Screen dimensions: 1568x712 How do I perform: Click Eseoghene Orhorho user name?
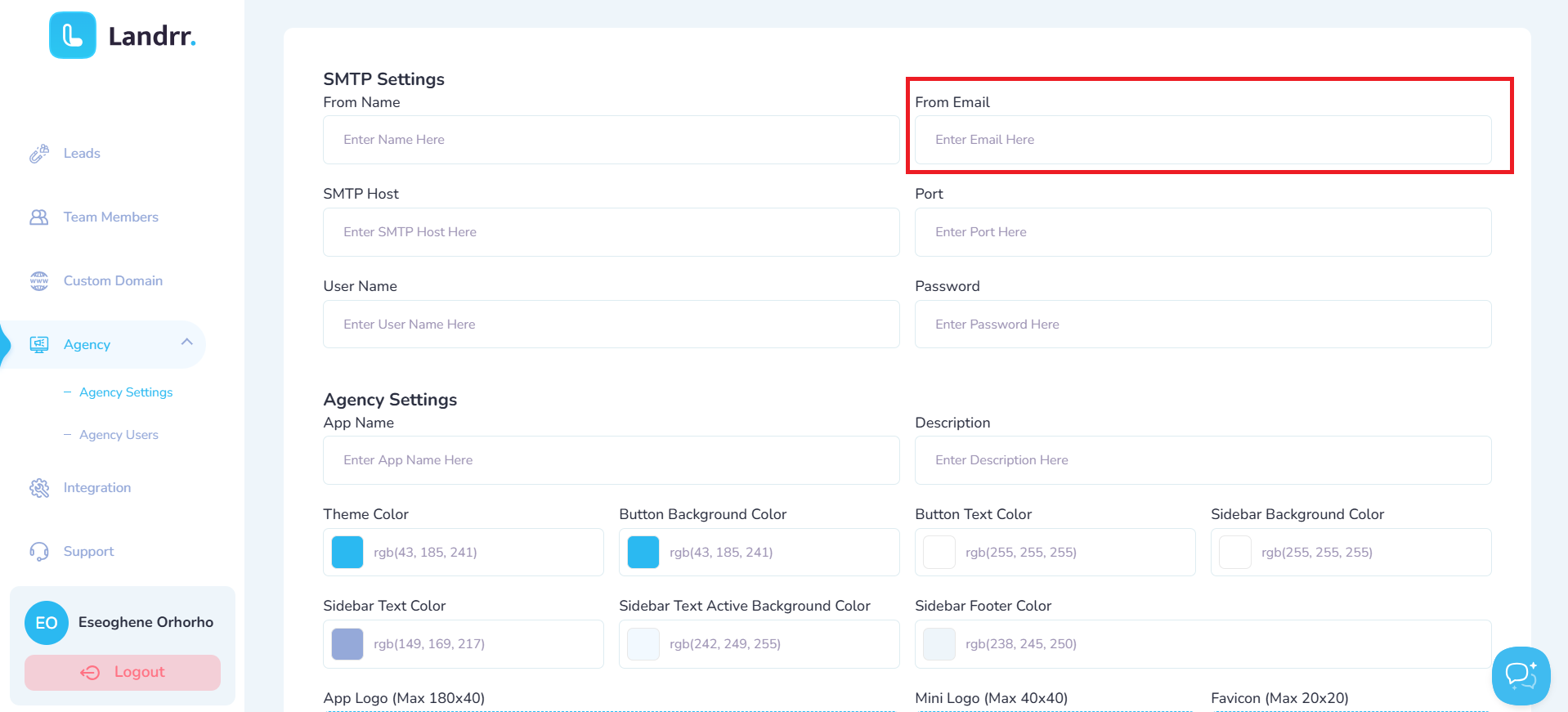point(146,622)
